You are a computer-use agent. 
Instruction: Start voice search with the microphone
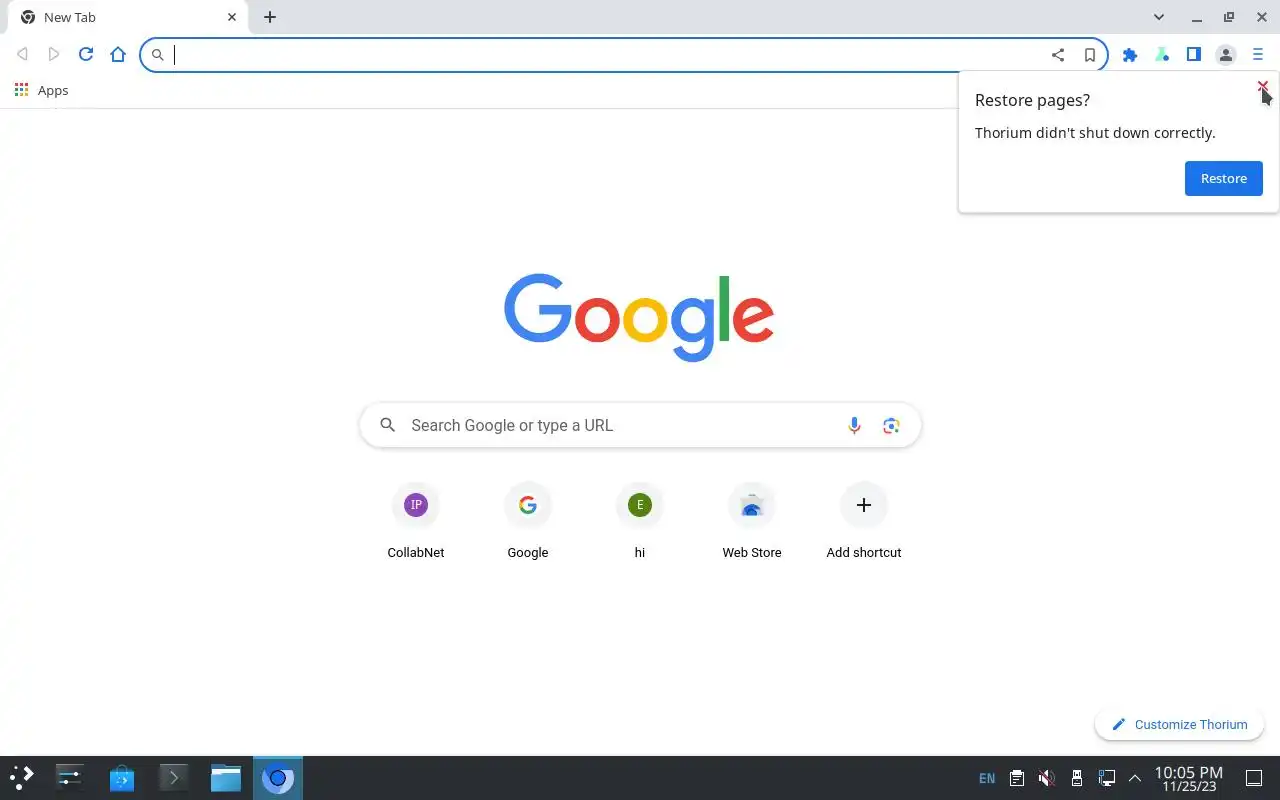pos(854,426)
